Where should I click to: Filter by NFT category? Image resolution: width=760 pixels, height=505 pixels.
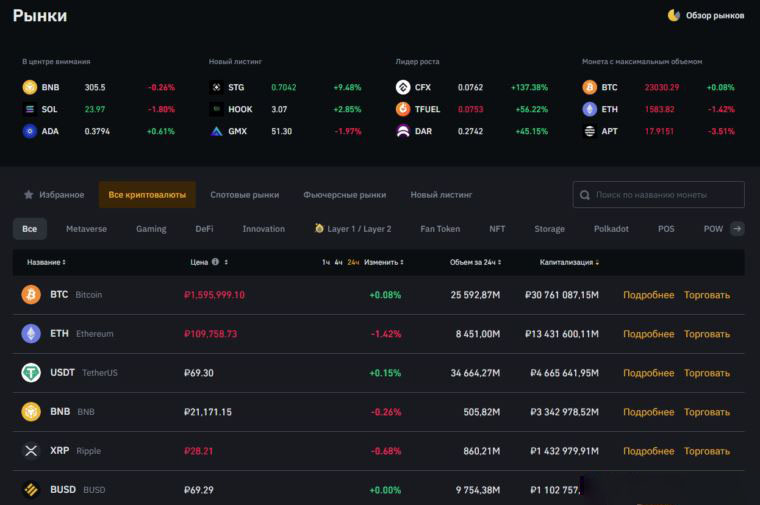[497, 229]
